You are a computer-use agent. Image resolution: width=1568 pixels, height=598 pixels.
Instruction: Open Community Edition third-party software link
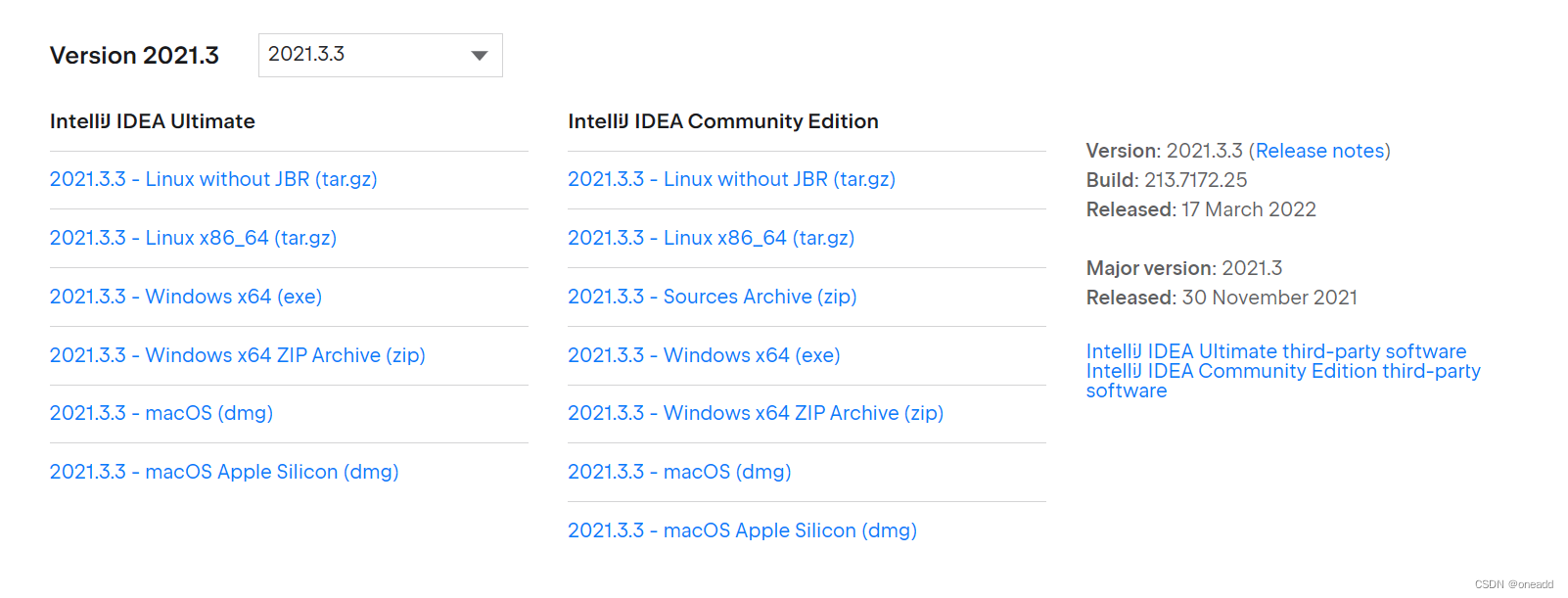pos(1283,381)
